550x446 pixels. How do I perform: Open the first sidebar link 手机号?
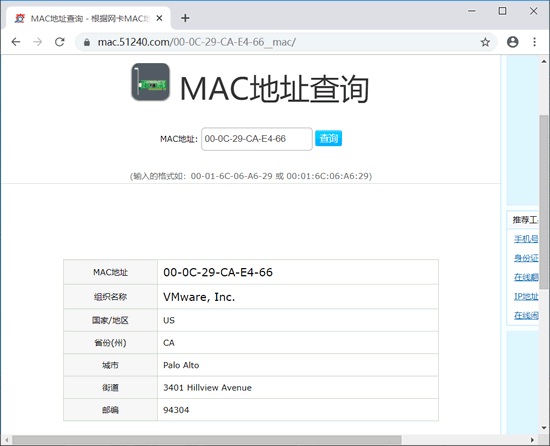pos(526,239)
